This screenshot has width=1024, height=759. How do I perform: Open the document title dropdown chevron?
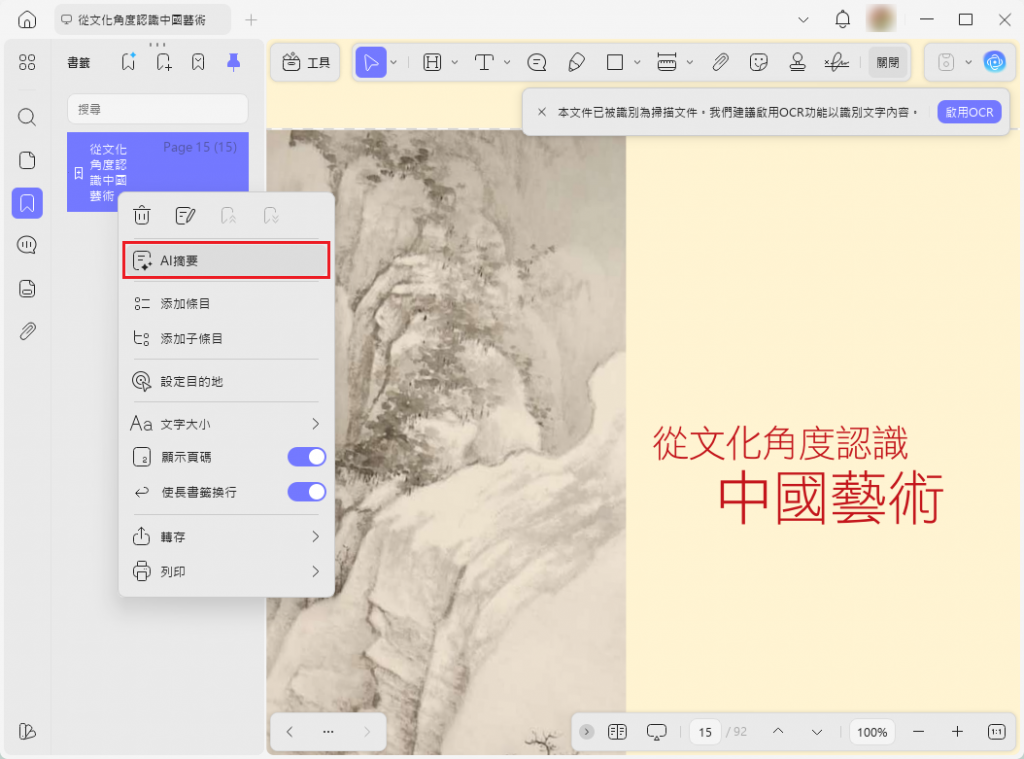tap(803, 19)
